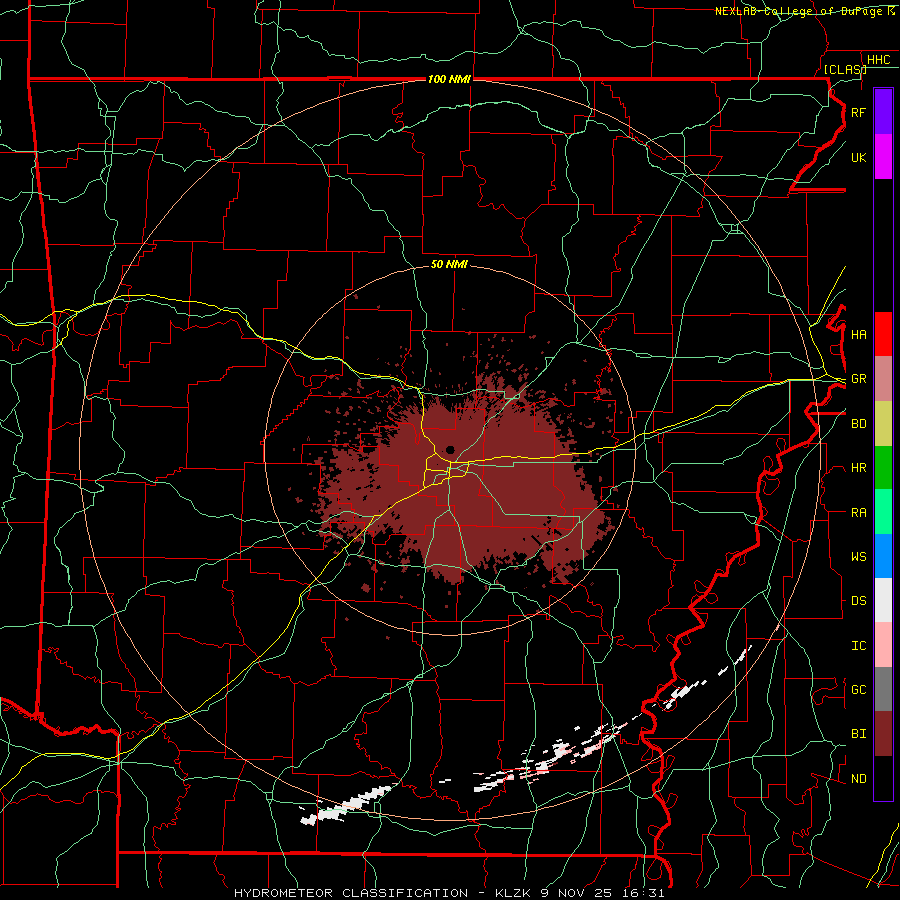Click the GR legend label

pyautogui.click(x=858, y=379)
